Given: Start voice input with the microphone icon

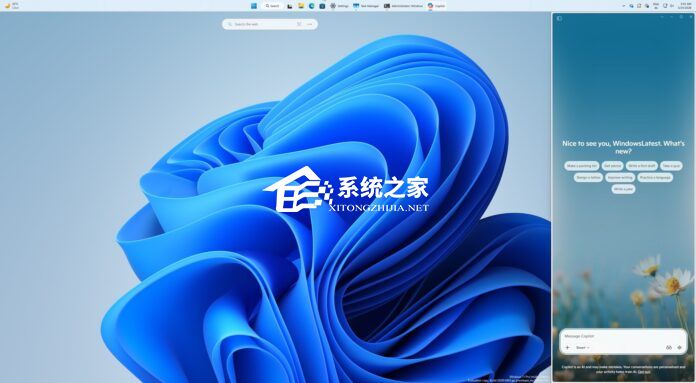Looking at the screenshot, I should tap(679, 347).
